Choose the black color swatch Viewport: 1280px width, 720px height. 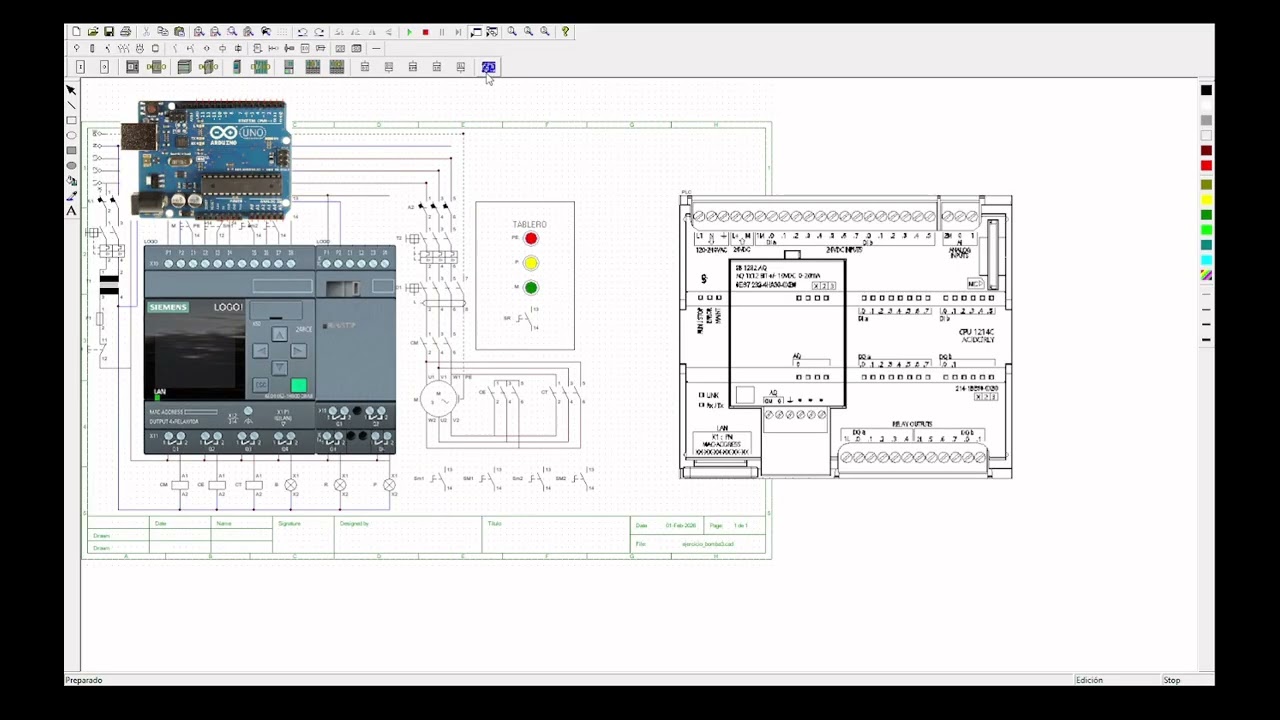pos(1206,90)
